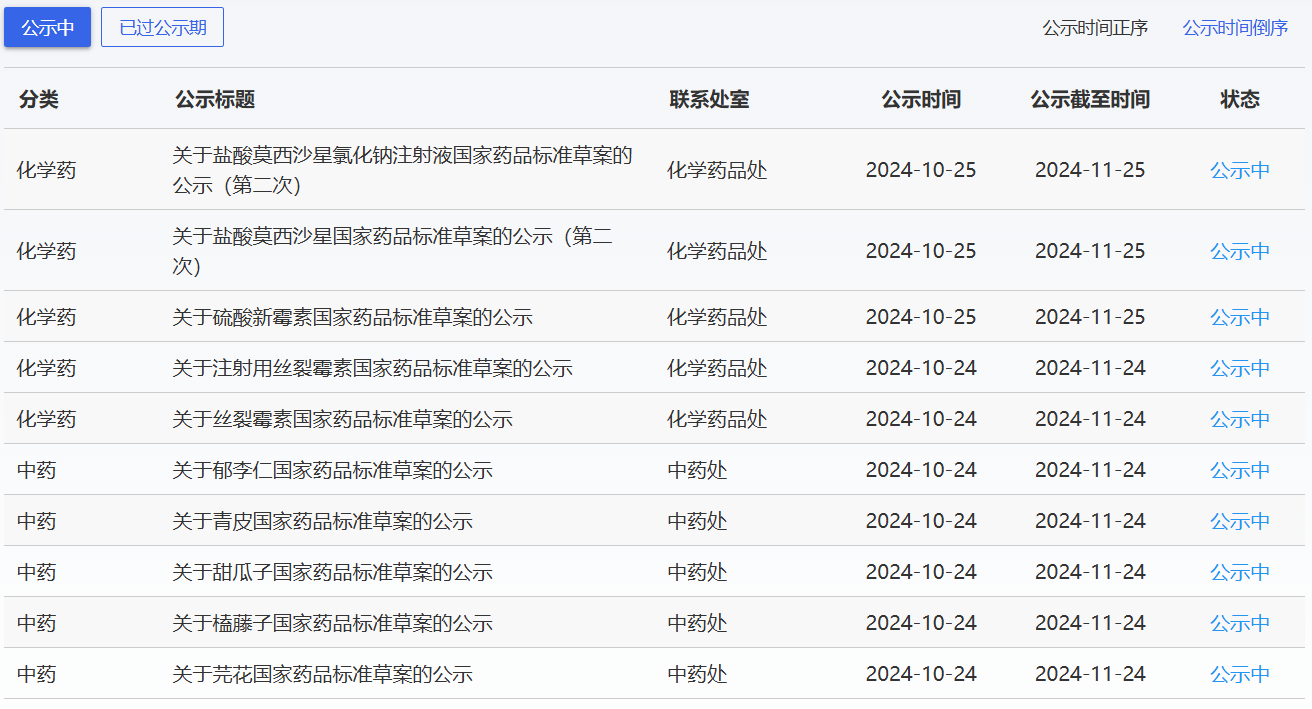
Task: Click 公示中 status in the 芫花 row
Action: coord(1240,674)
